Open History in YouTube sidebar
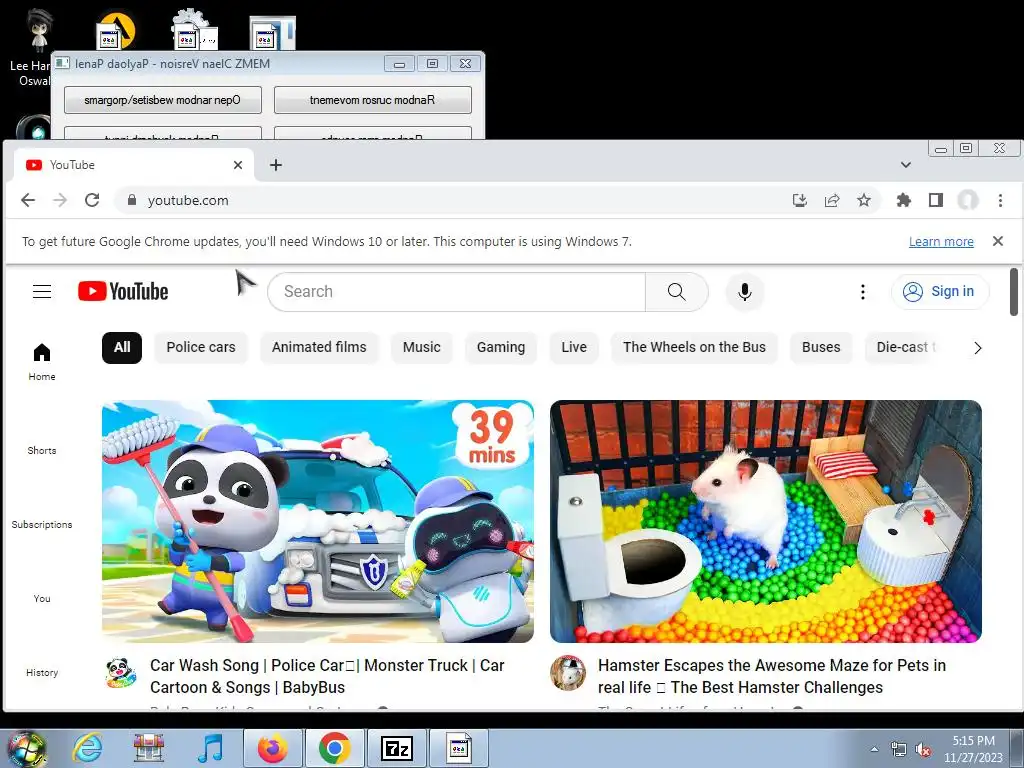1024x768 pixels. [x=42, y=672]
